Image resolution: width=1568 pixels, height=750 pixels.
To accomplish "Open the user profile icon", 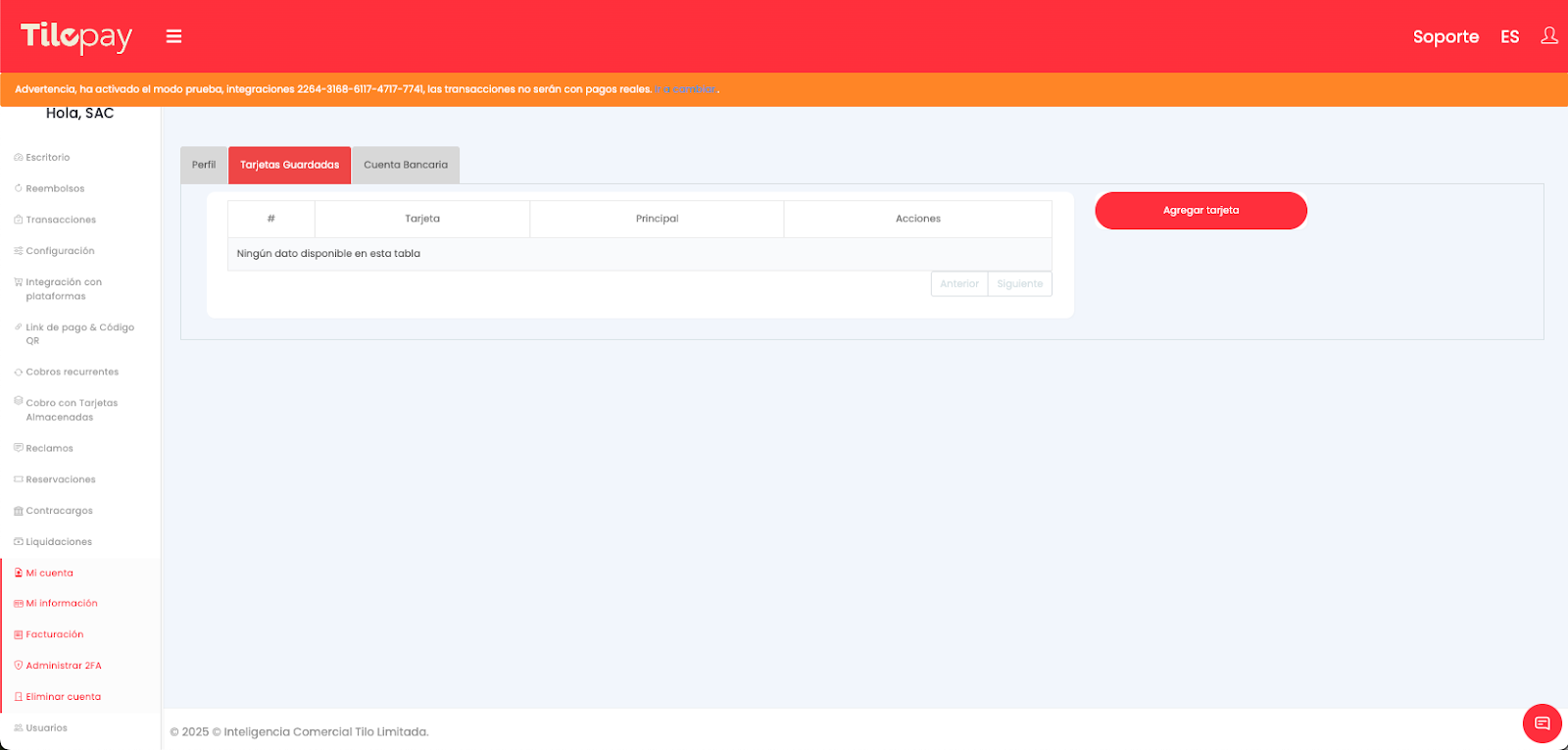I will click(x=1548, y=36).
